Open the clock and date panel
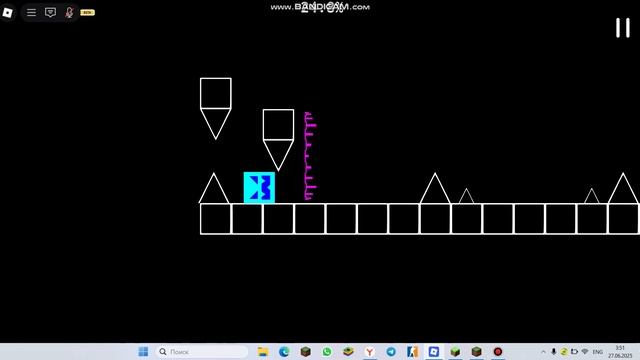The image size is (640, 360). pyautogui.click(x=620, y=351)
